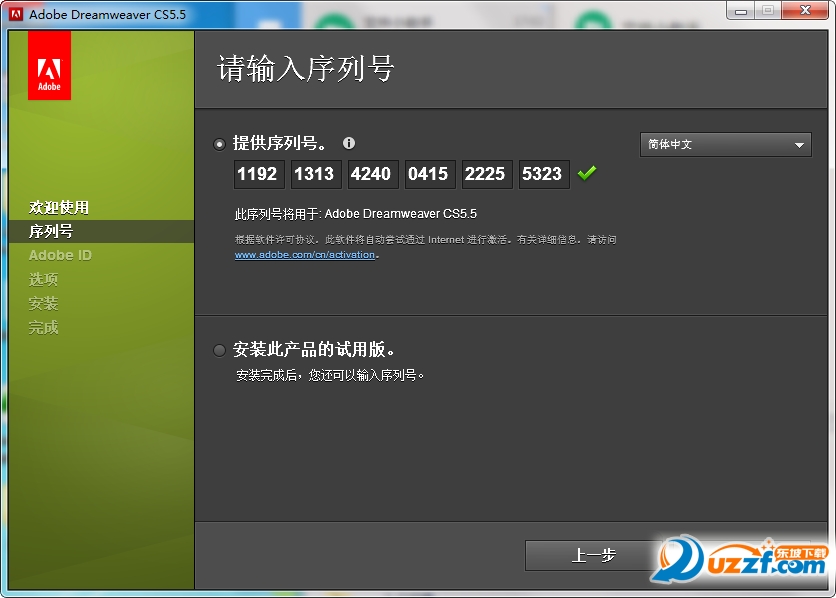Click the serial field containing 0415

pyautogui.click(x=430, y=174)
